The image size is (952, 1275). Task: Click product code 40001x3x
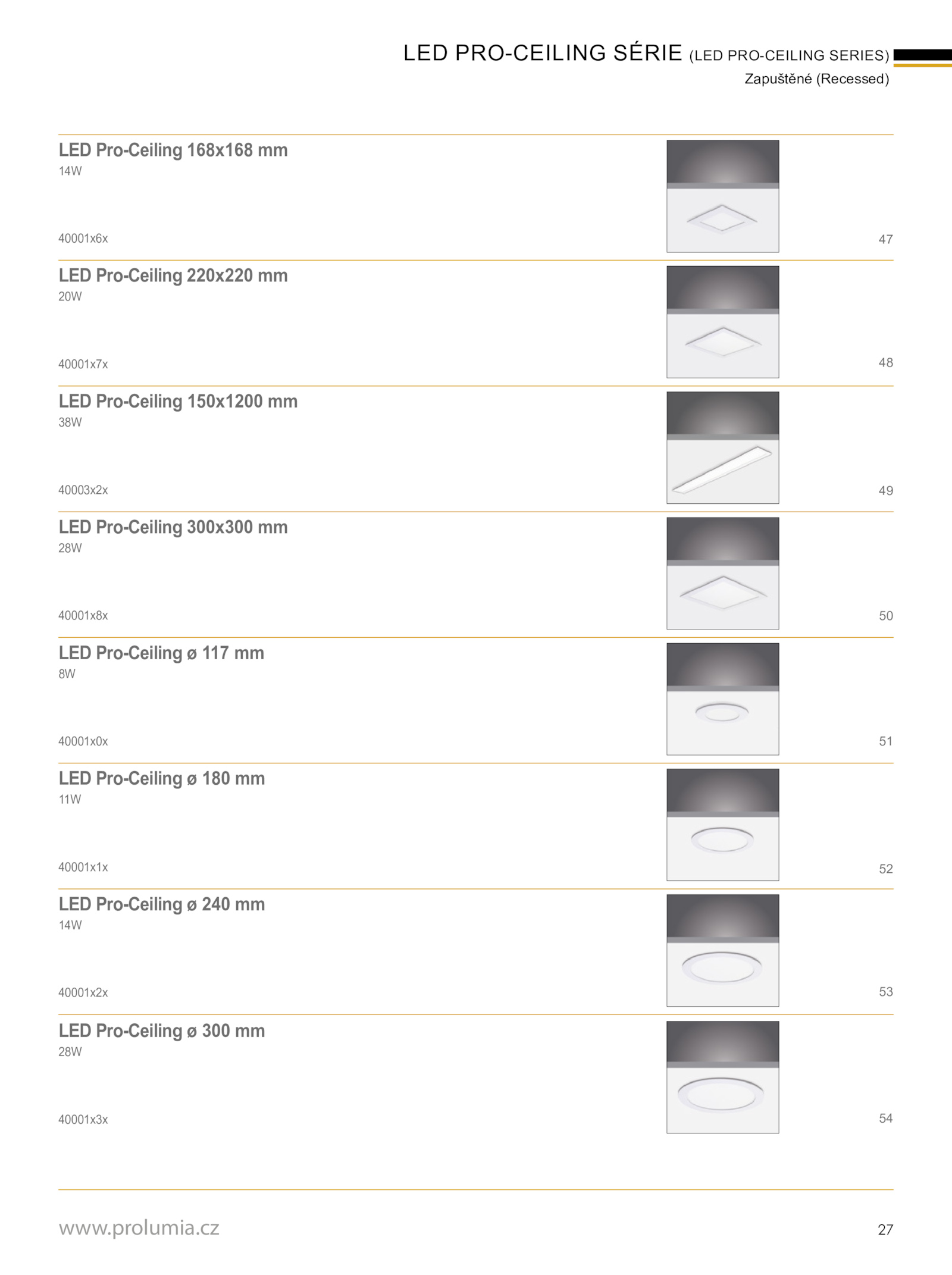83,1119
